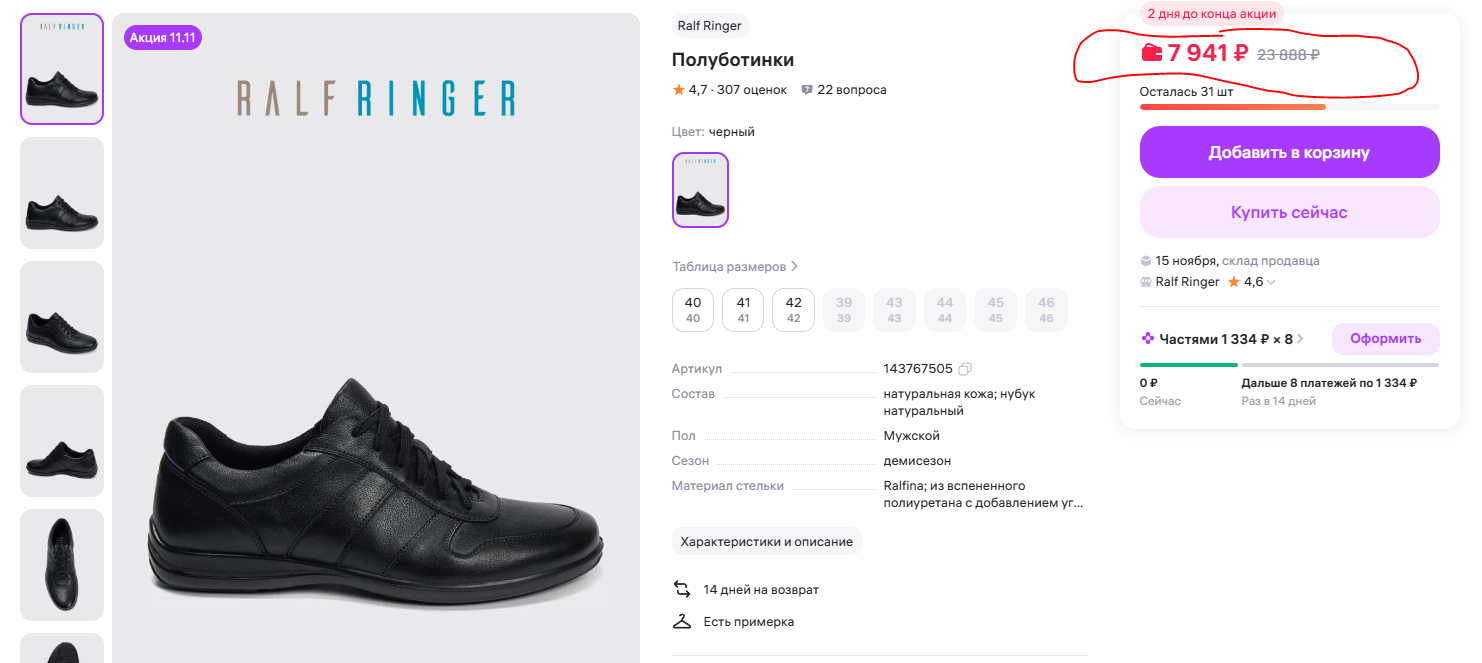This screenshot has height=663, width=1482.
Task: Expand the Таблица размеров size chart
Action: pos(735,267)
